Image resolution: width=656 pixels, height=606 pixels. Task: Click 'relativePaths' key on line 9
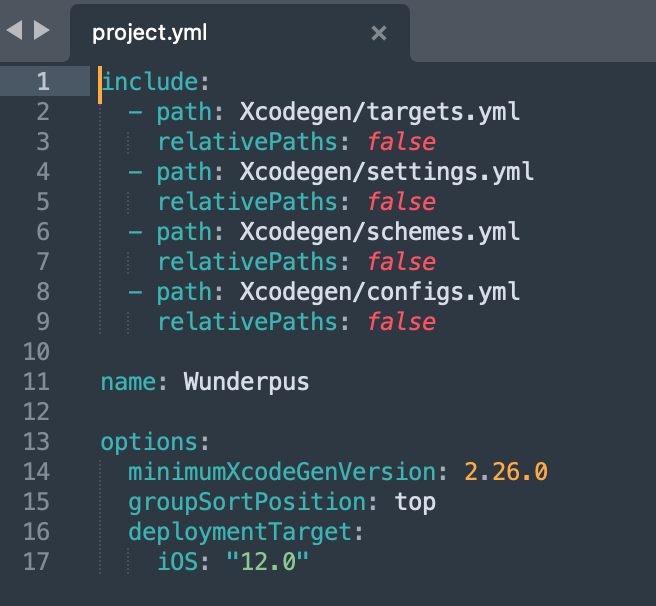(247, 322)
